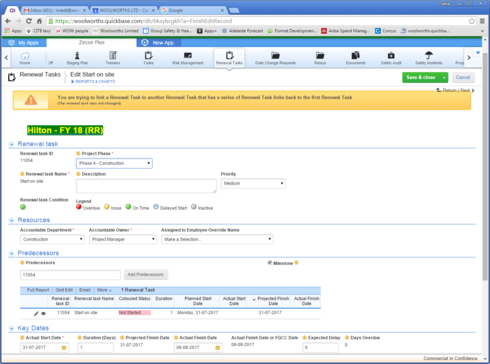The height and width of the screenshot is (364, 490).
Task: Click the pencil edit icon for task 11054
Action: pos(36,313)
